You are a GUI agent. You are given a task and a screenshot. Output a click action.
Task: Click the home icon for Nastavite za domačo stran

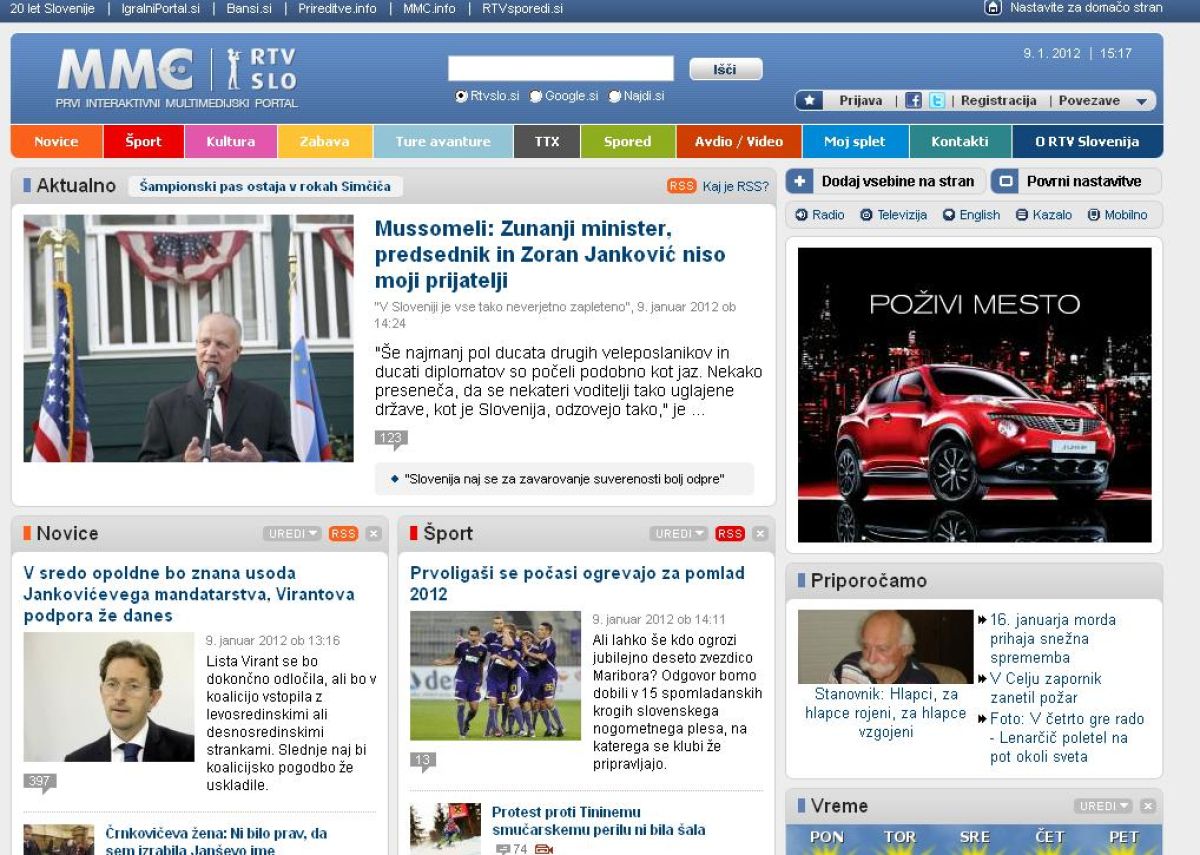coord(993,8)
